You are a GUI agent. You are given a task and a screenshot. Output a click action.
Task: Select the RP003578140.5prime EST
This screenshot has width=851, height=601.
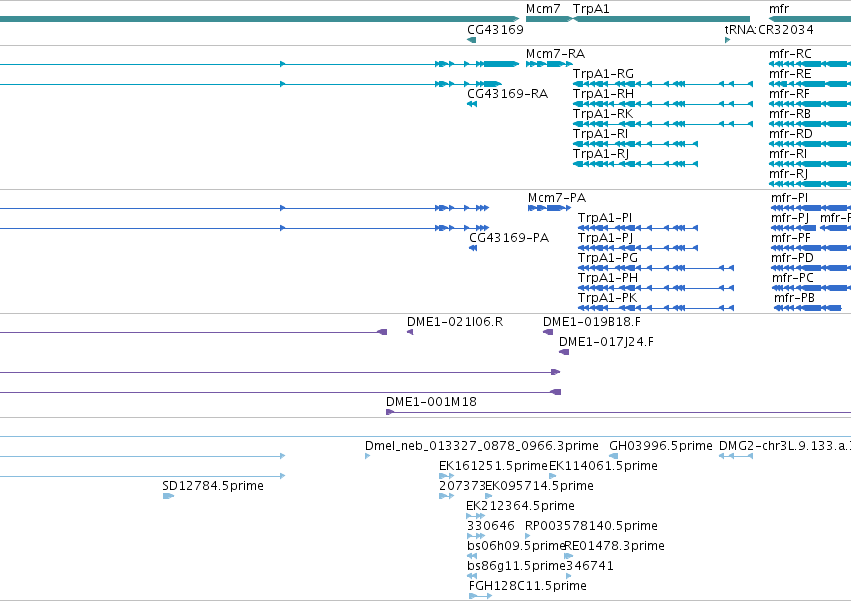click(x=528, y=536)
